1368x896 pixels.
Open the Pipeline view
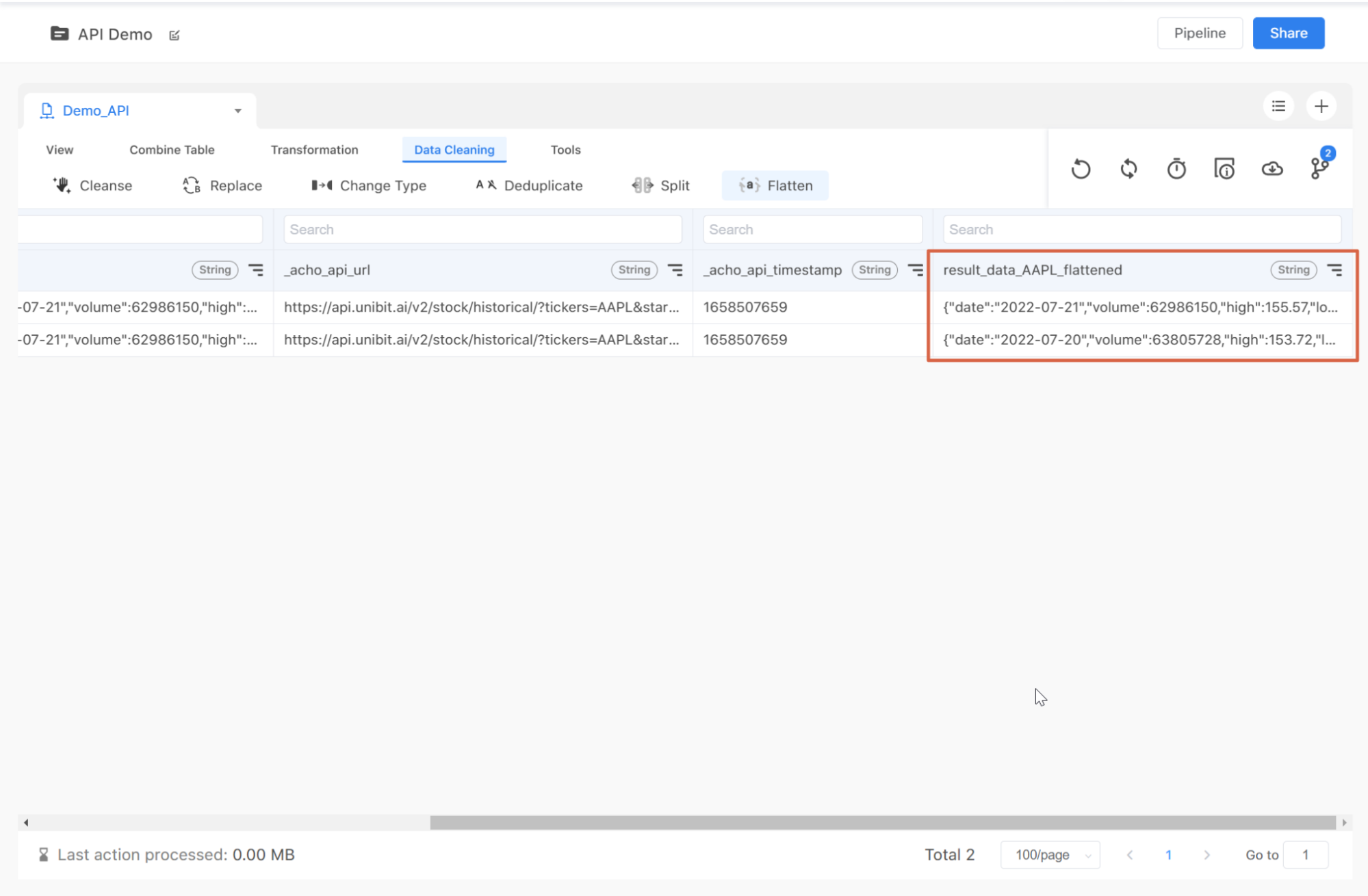[1199, 34]
